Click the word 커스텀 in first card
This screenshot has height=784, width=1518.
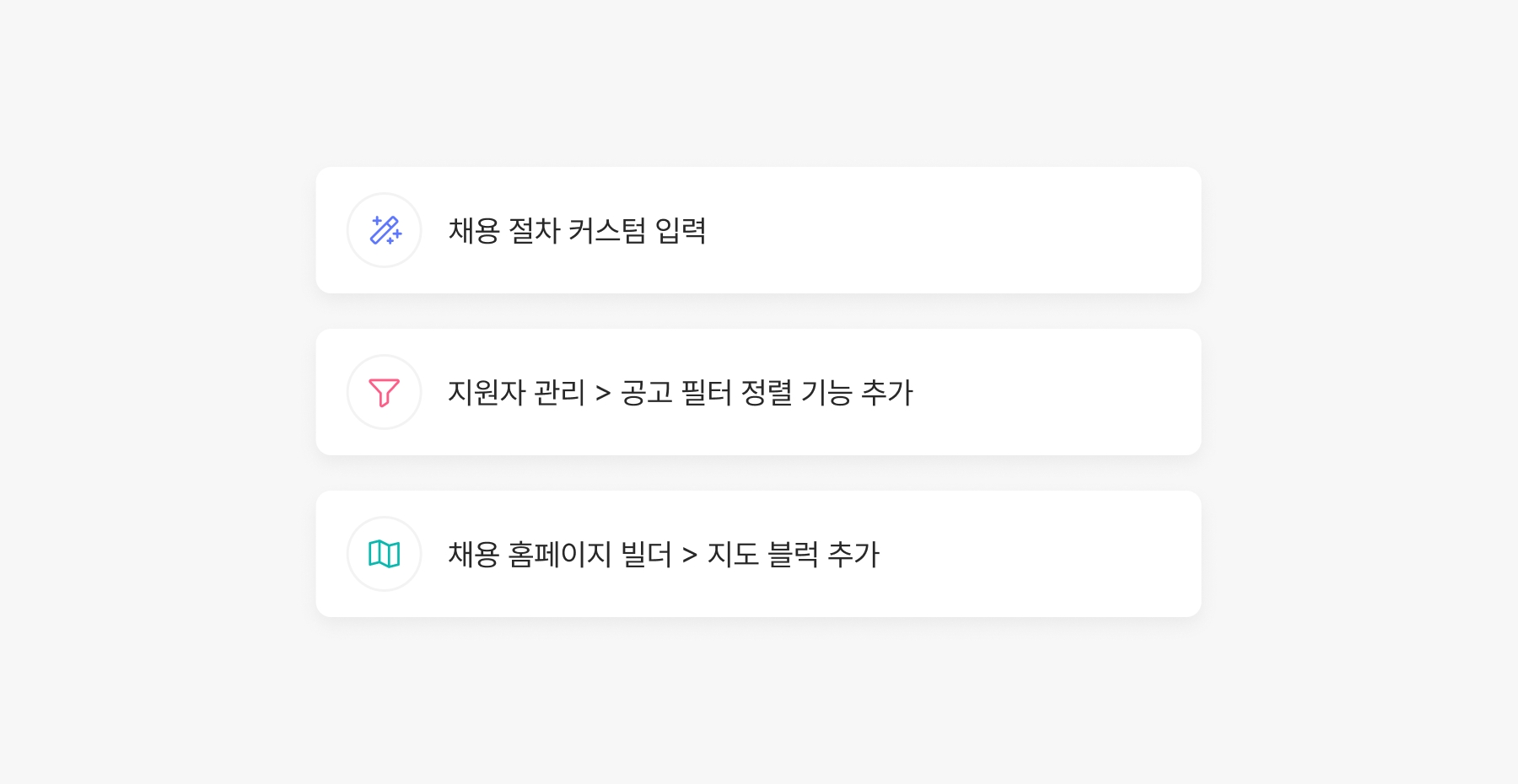coord(607,231)
